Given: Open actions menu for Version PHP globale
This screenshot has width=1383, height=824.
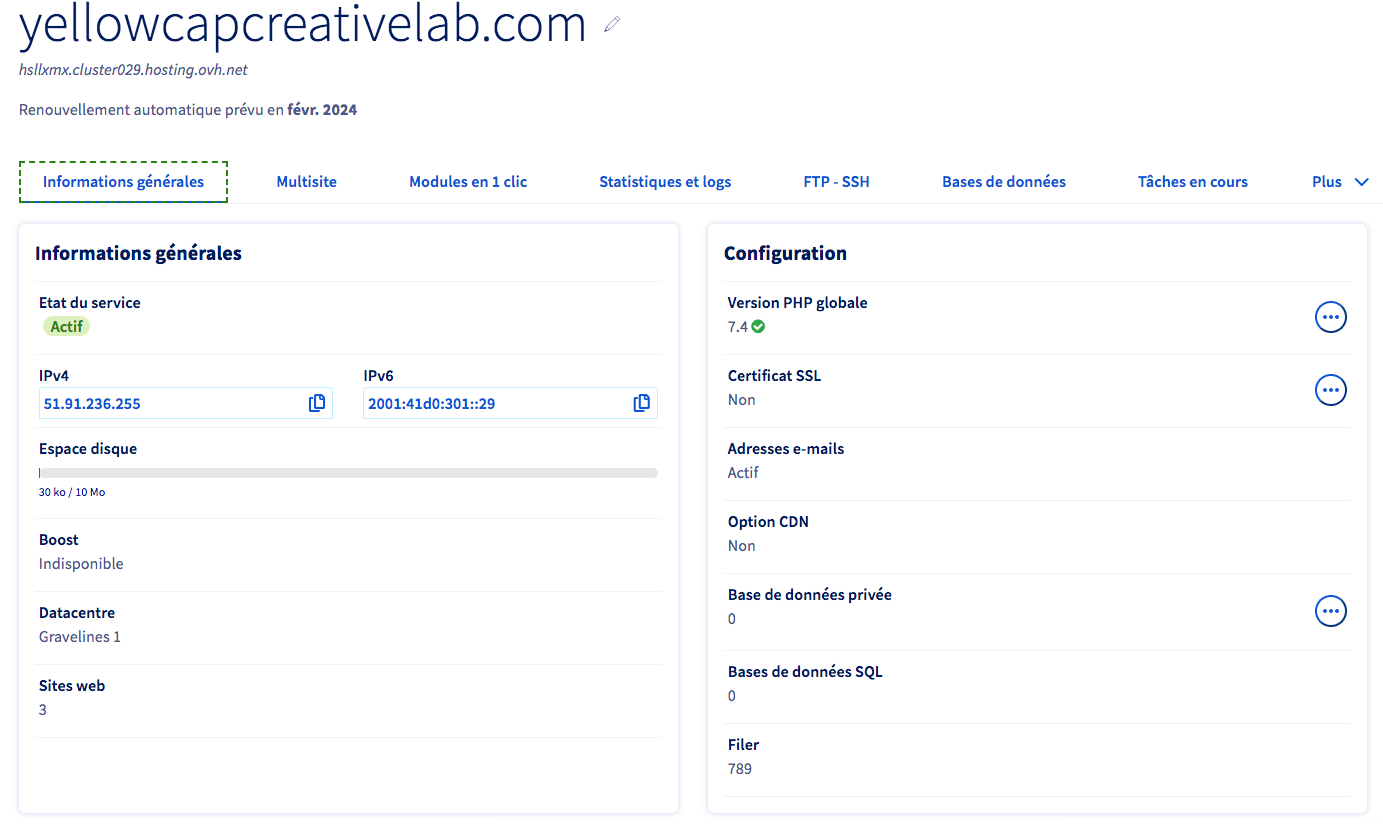Looking at the screenshot, I should click(1330, 317).
